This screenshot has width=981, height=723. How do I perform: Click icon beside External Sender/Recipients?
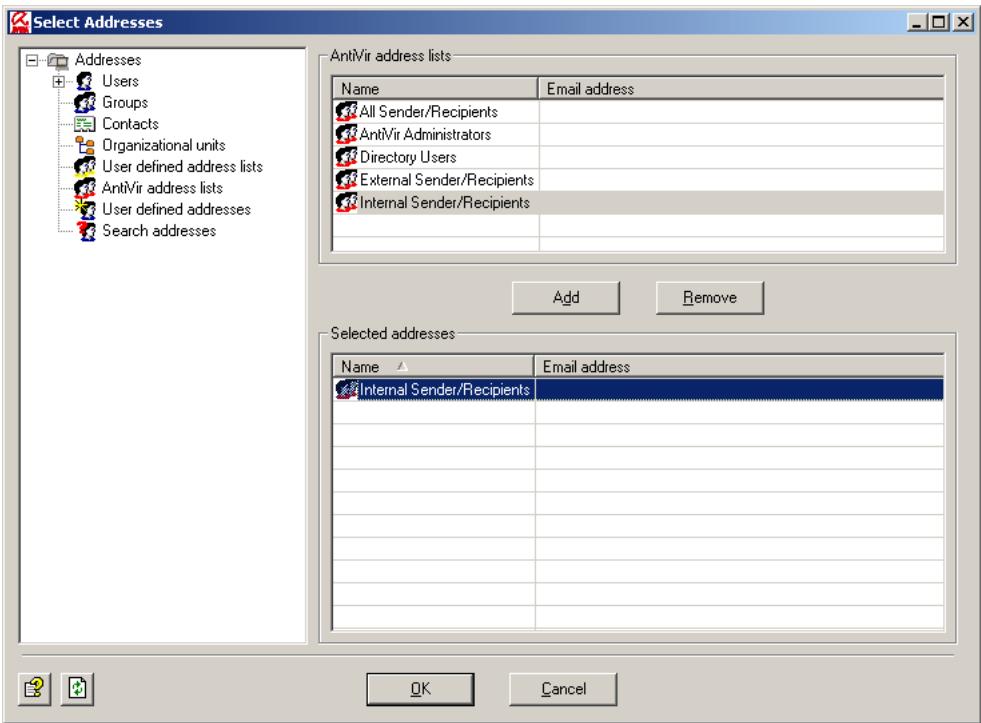[347, 180]
